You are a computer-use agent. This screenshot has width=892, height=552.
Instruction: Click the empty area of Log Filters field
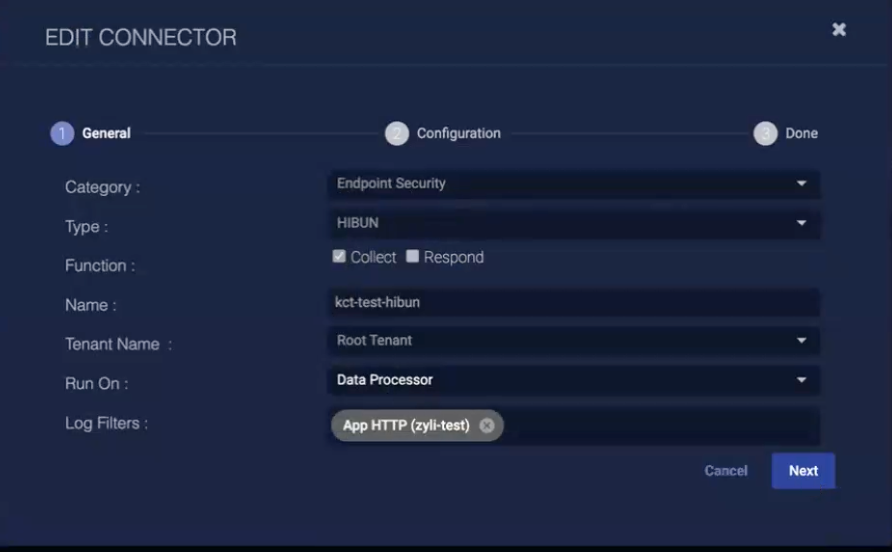(660, 426)
